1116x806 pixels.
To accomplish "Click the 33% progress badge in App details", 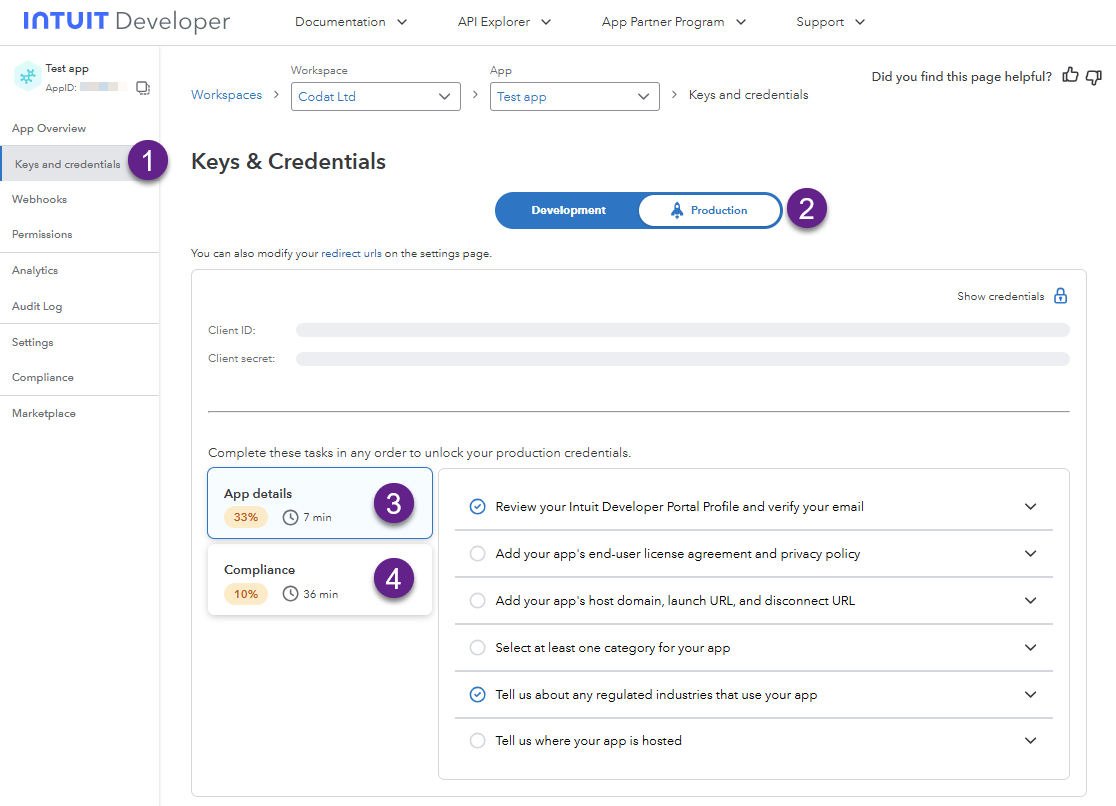I will point(246,518).
